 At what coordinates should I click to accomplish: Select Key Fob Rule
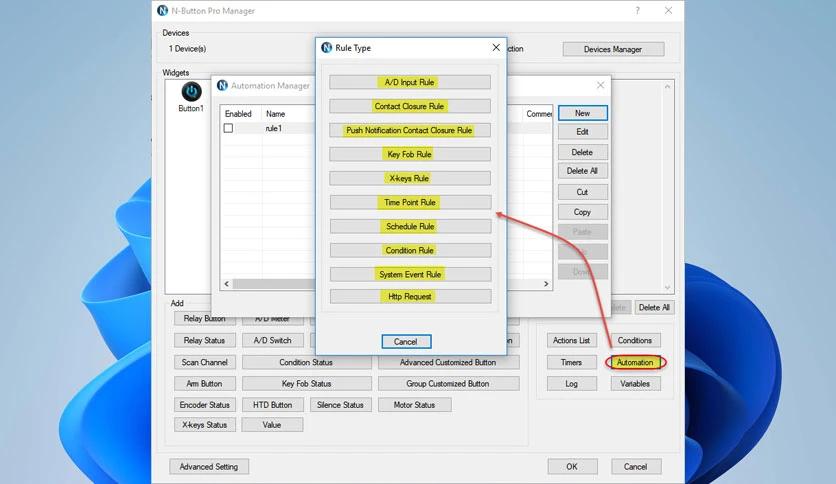pyautogui.click(x=409, y=154)
